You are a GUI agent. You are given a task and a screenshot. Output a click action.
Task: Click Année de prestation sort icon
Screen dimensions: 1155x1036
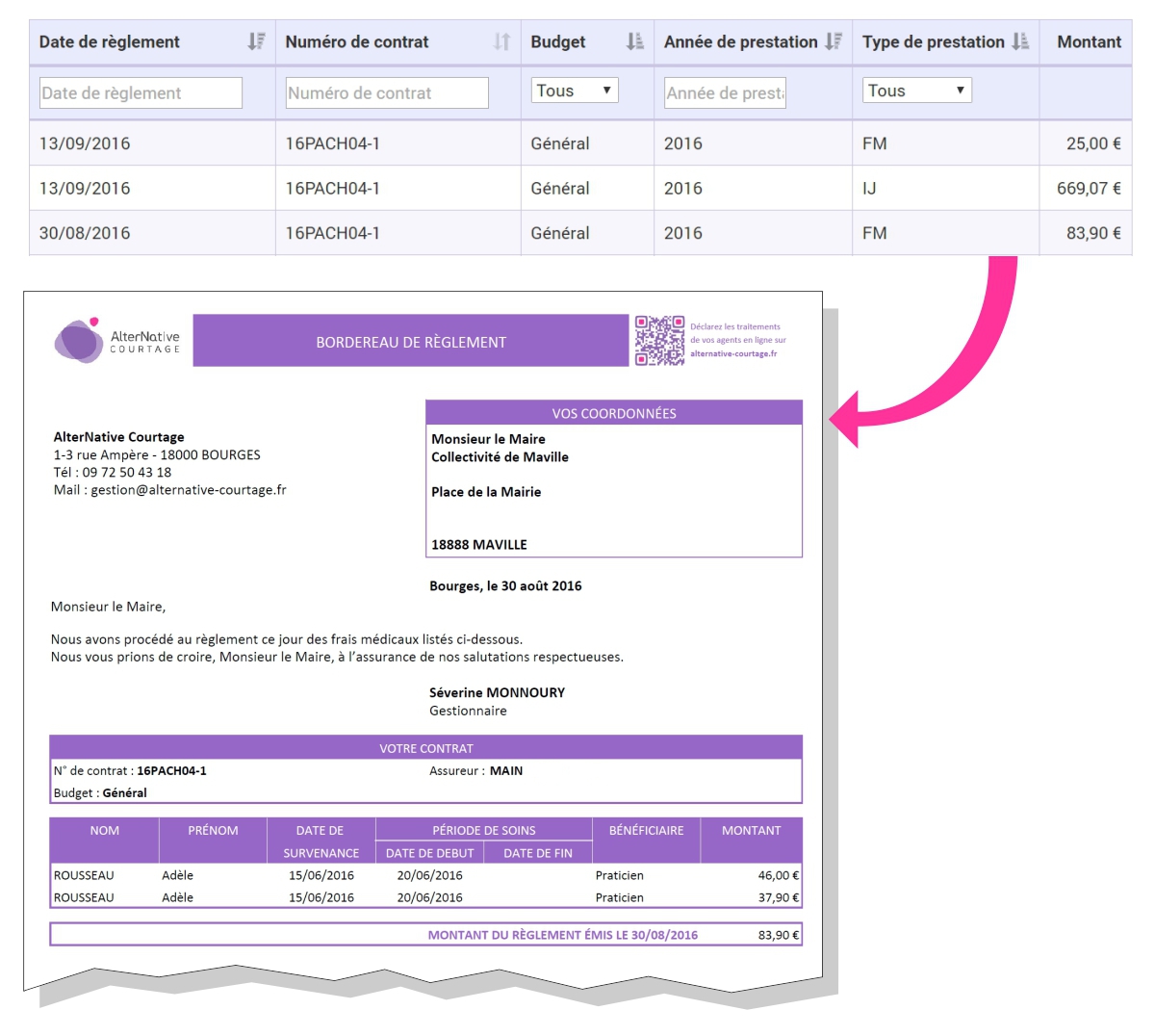(834, 41)
